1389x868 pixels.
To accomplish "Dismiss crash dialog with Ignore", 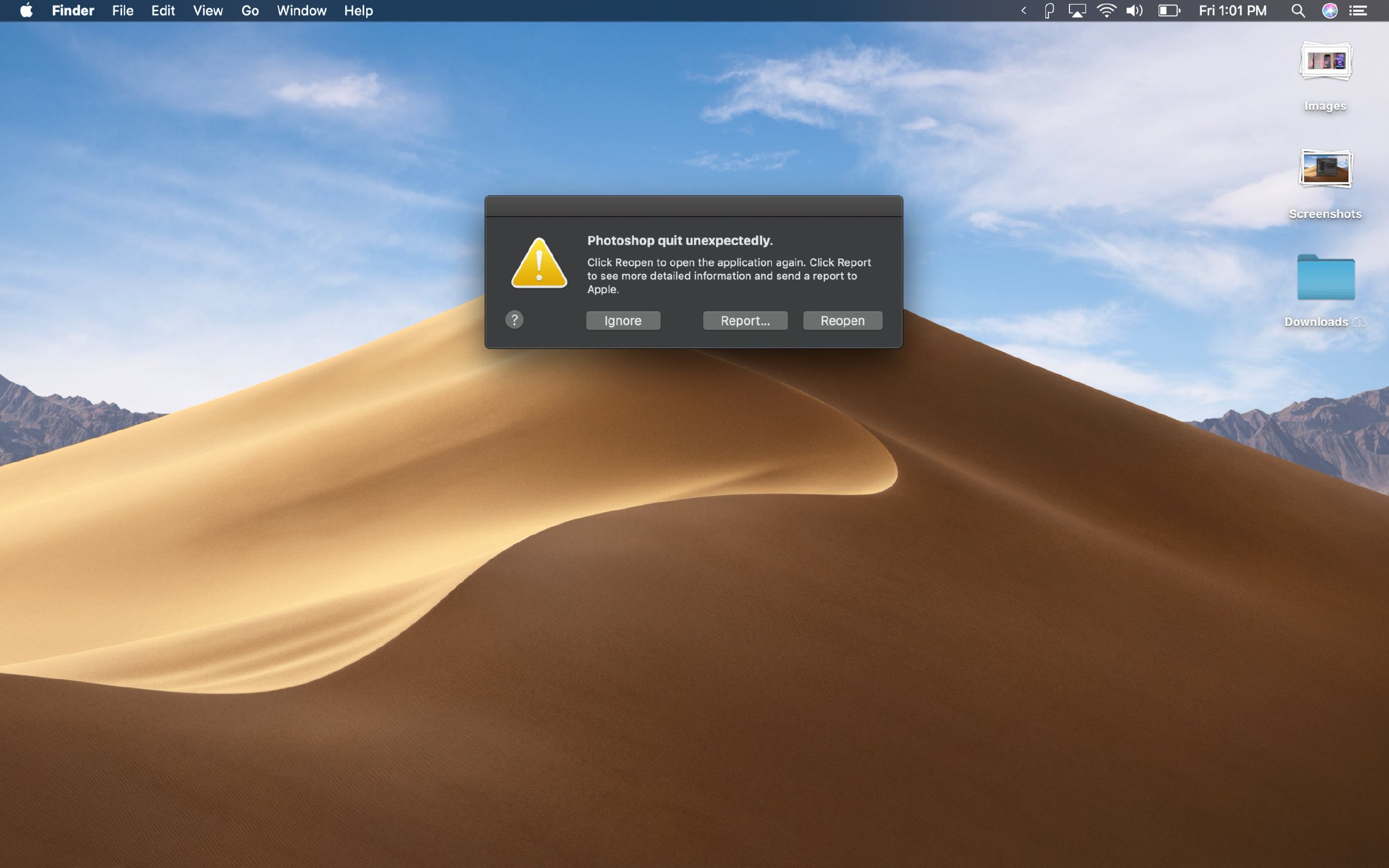I will pos(623,320).
